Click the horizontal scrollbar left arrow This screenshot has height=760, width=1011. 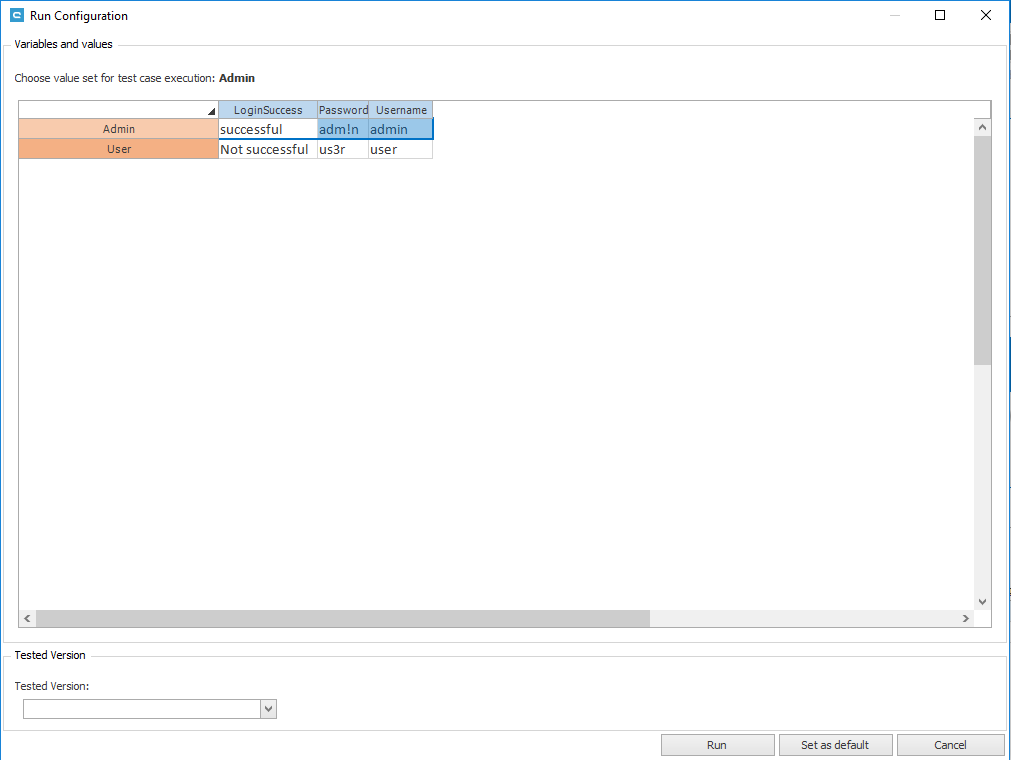click(x=27, y=619)
